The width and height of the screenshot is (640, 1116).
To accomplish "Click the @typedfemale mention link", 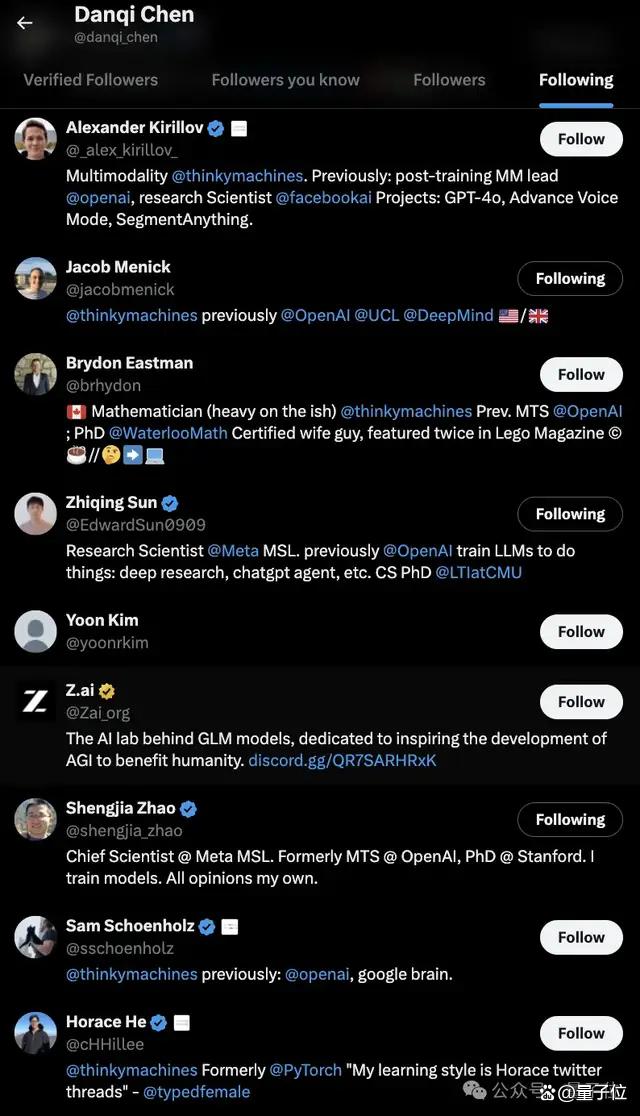I will (196, 1092).
